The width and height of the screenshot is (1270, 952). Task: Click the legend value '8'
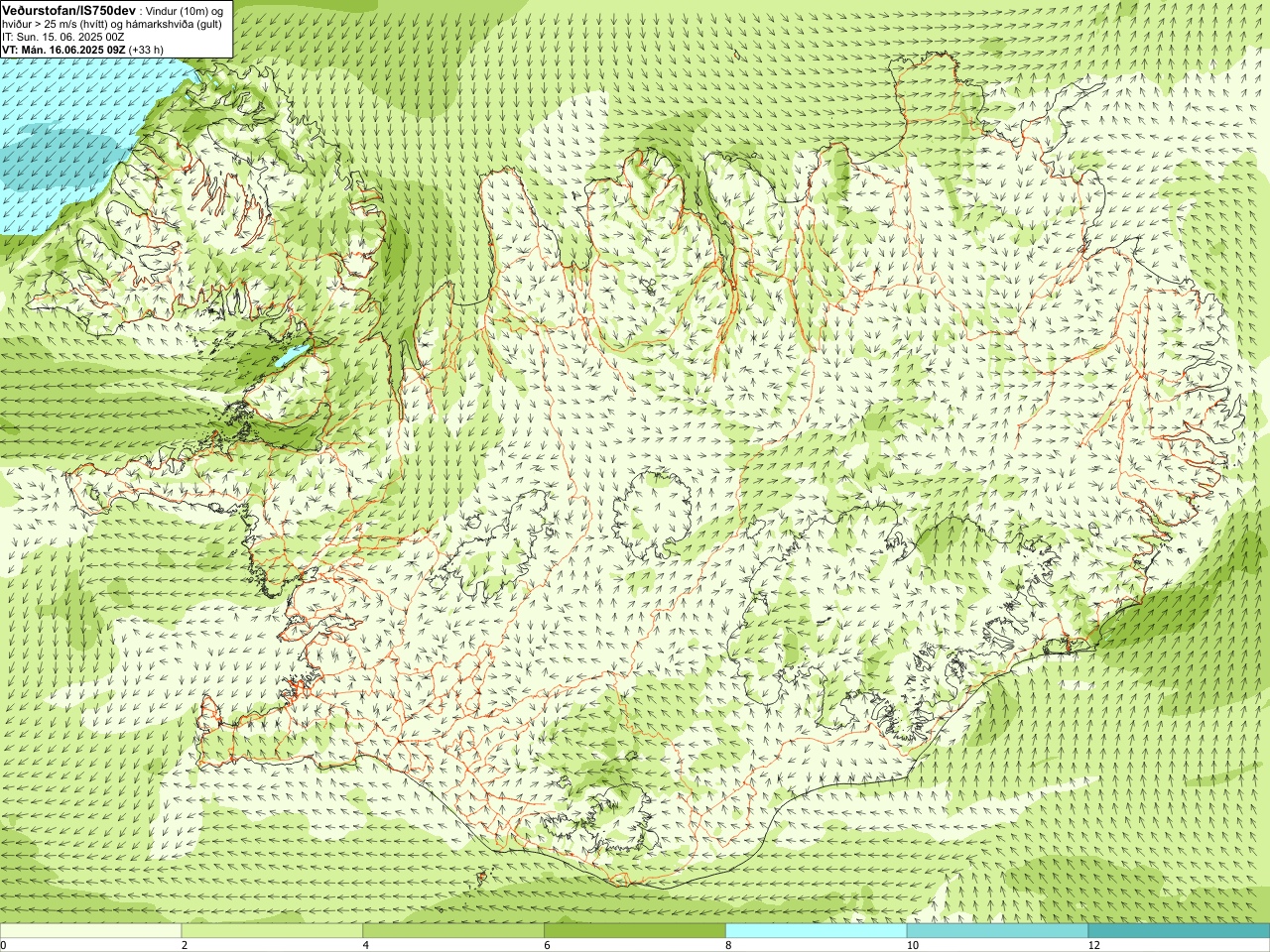click(x=728, y=945)
